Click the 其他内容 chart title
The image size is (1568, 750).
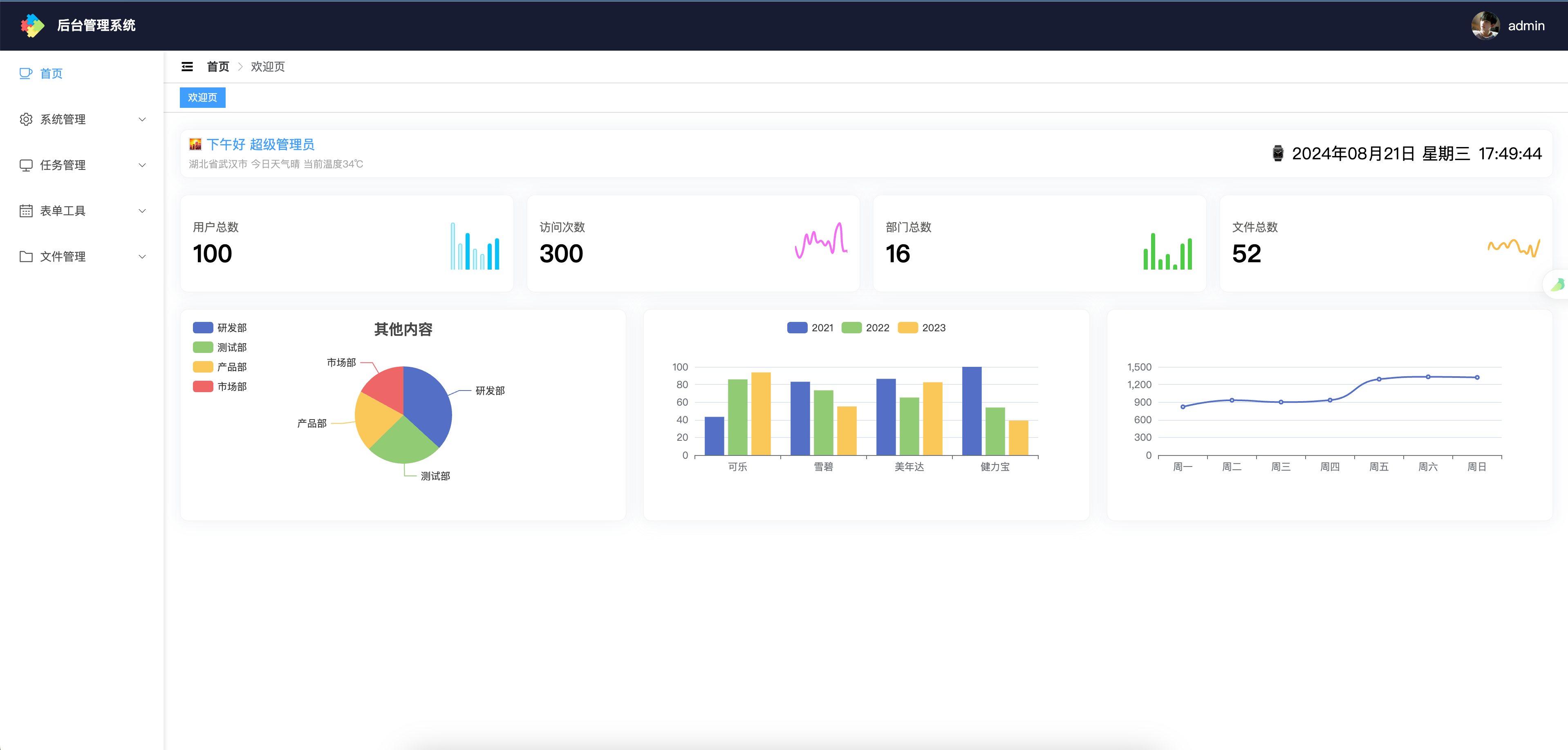coord(403,329)
